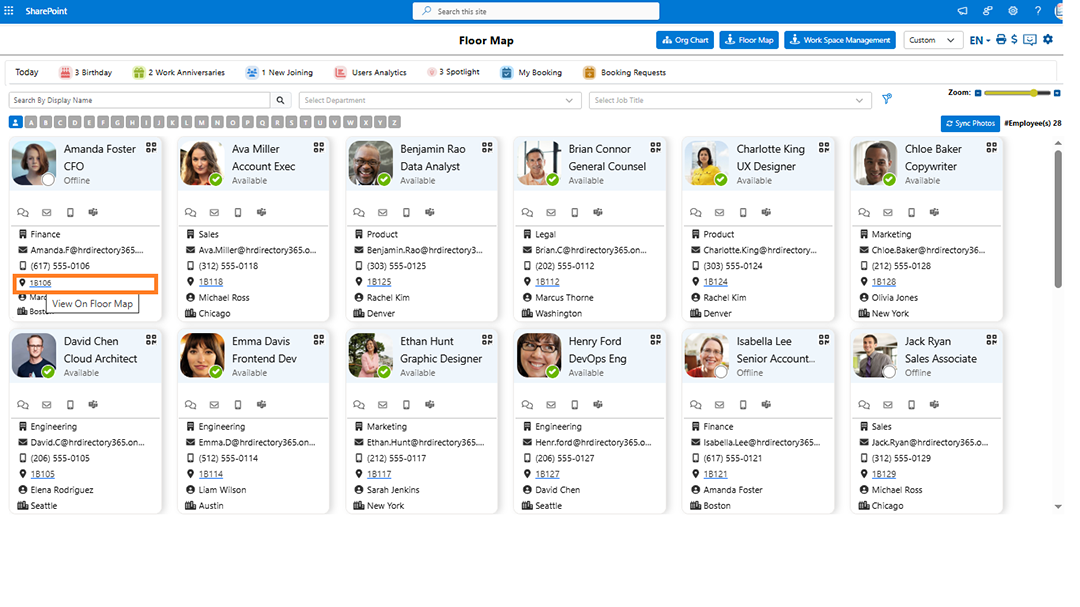The width and height of the screenshot is (1080, 607).
Task: Switch to Users Analytics tab
Action: pos(370,73)
